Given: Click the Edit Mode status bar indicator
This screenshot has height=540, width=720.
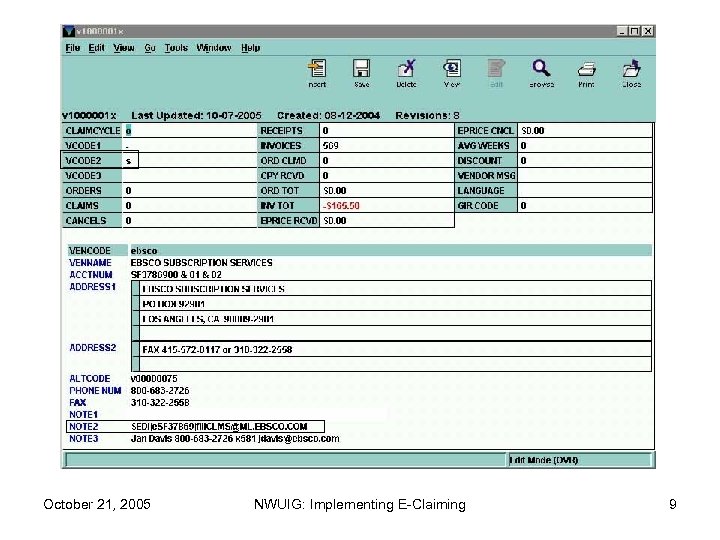Looking at the screenshot, I should point(579,460).
